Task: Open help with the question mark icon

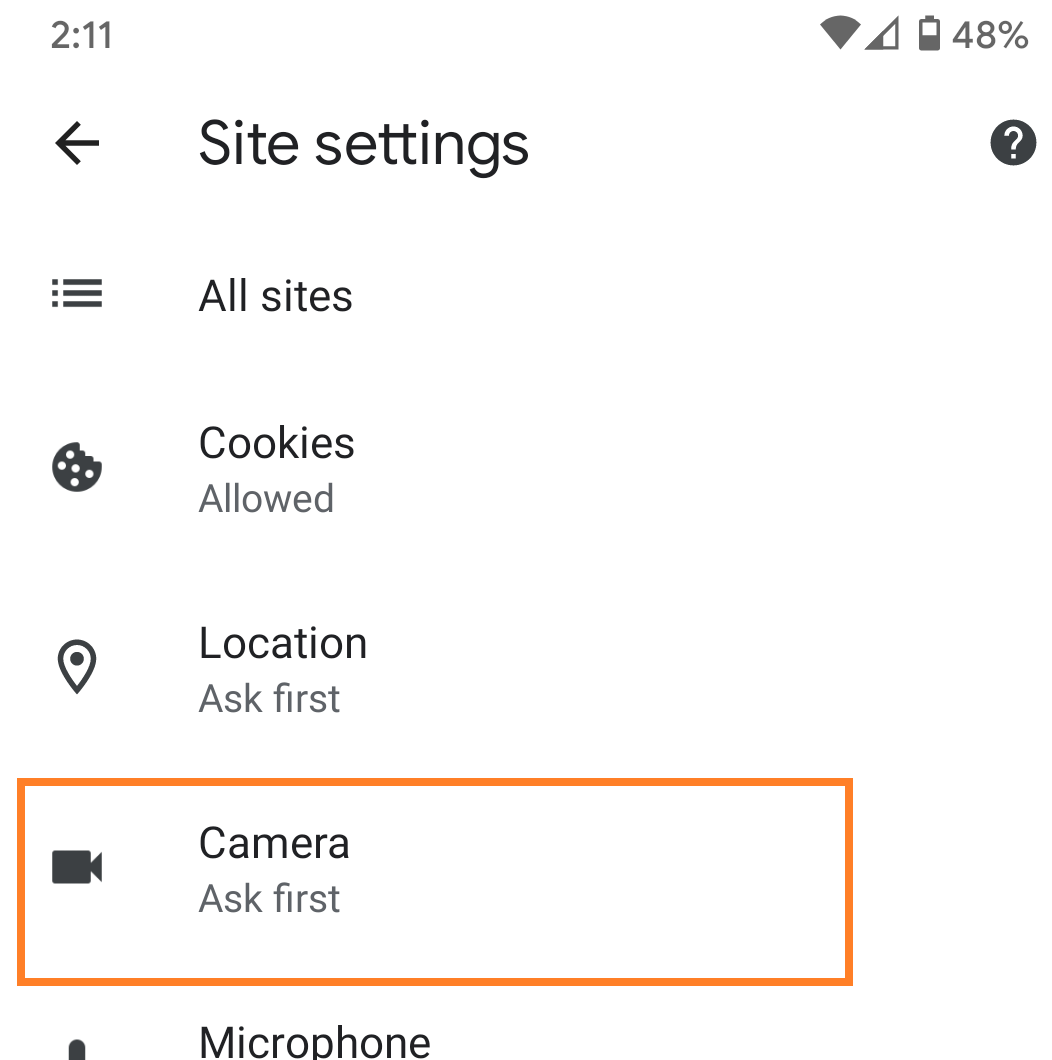Action: coord(1012,143)
